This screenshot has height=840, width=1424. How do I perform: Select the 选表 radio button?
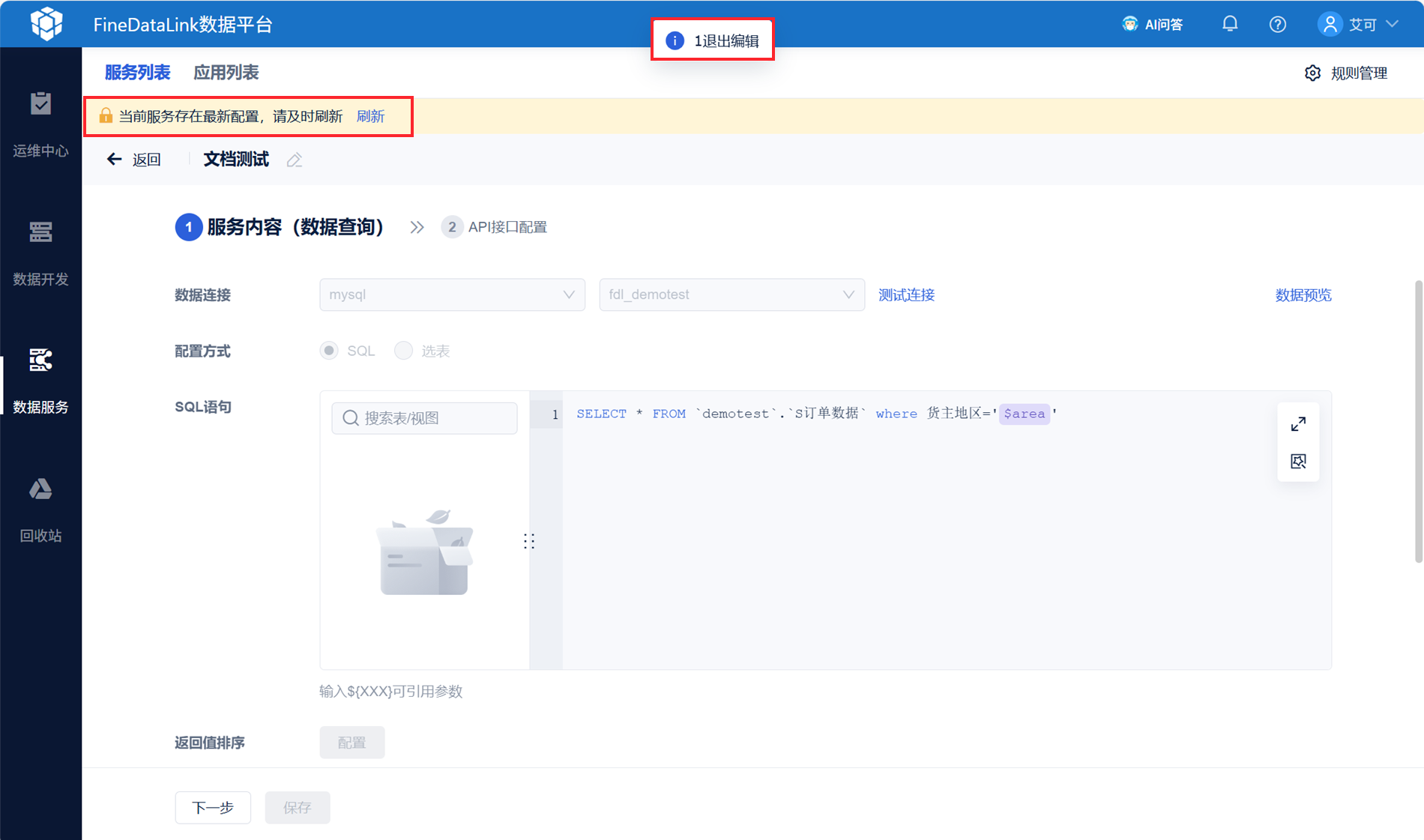[x=403, y=351]
